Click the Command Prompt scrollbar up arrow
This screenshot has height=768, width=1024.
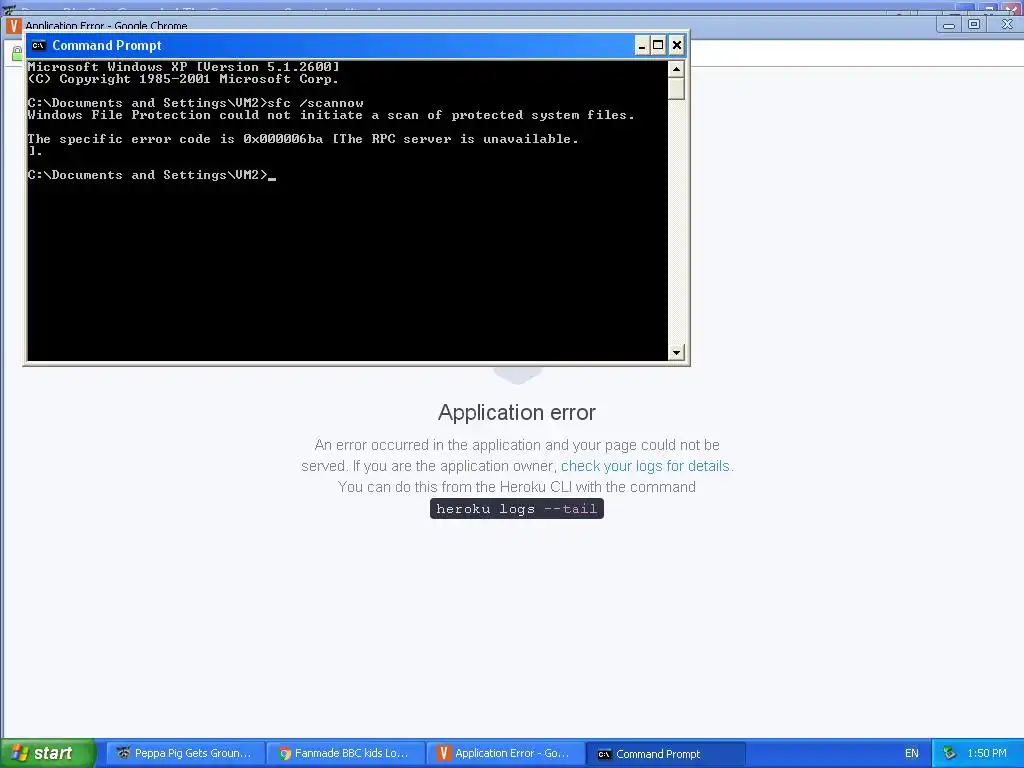tap(677, 68)
